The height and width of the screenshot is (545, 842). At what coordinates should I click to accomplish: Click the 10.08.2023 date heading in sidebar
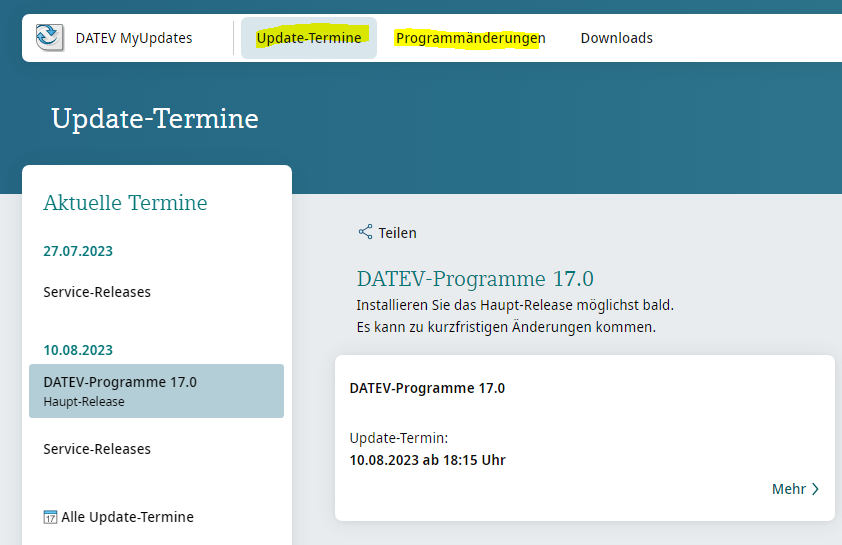(78, 350)
